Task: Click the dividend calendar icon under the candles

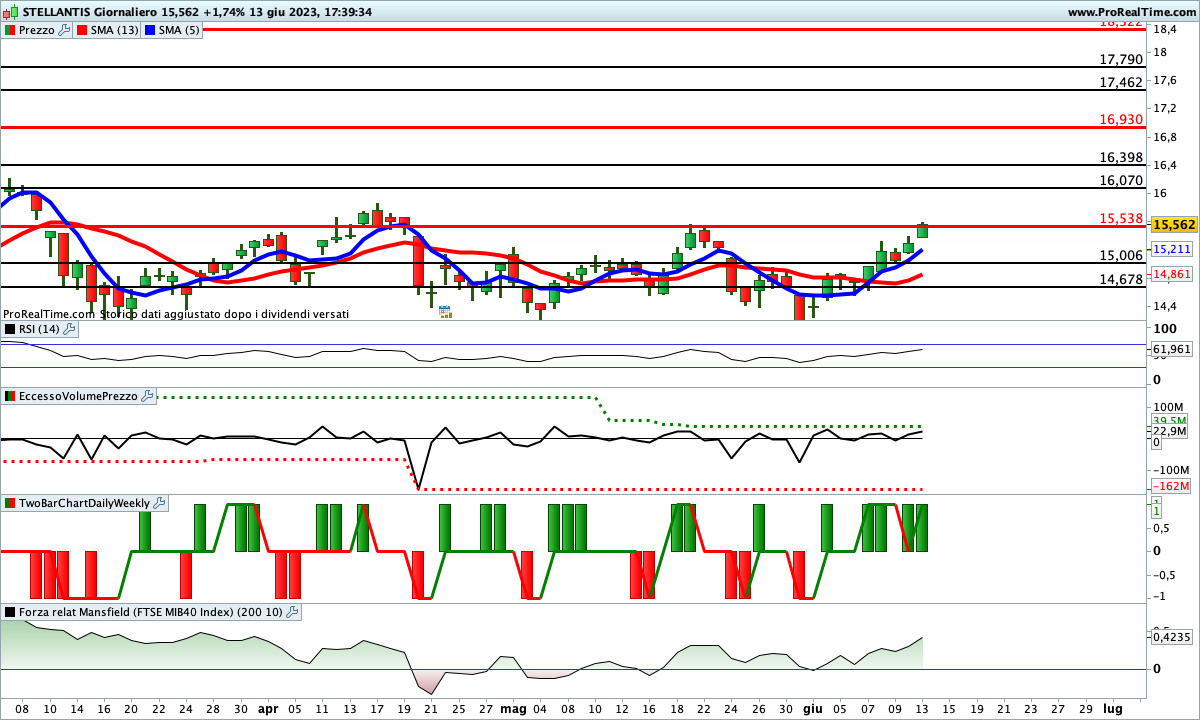Action: click(445, 312)
